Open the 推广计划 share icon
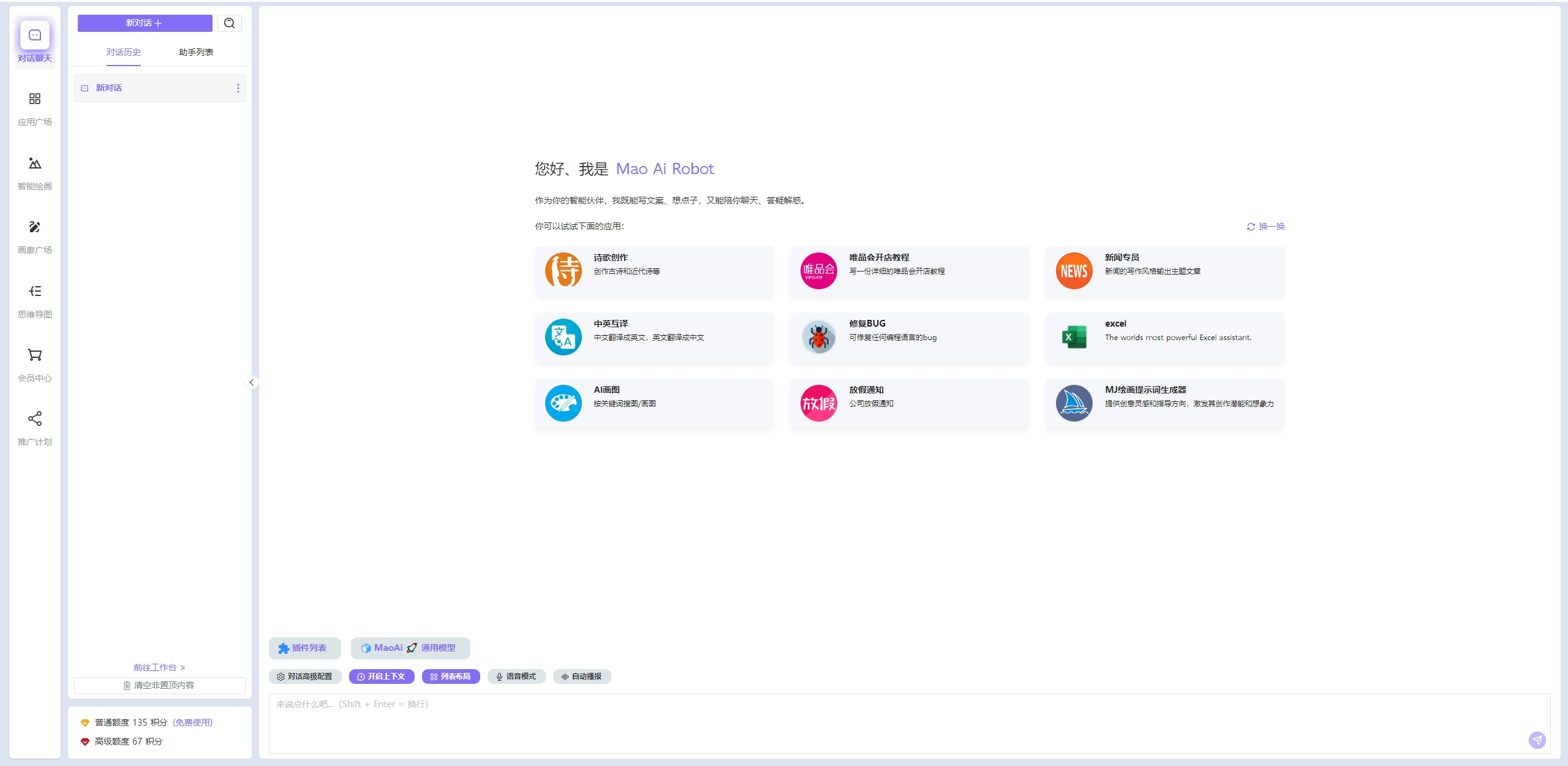This screenshot has height=766, width=1568. pos(35,419)
